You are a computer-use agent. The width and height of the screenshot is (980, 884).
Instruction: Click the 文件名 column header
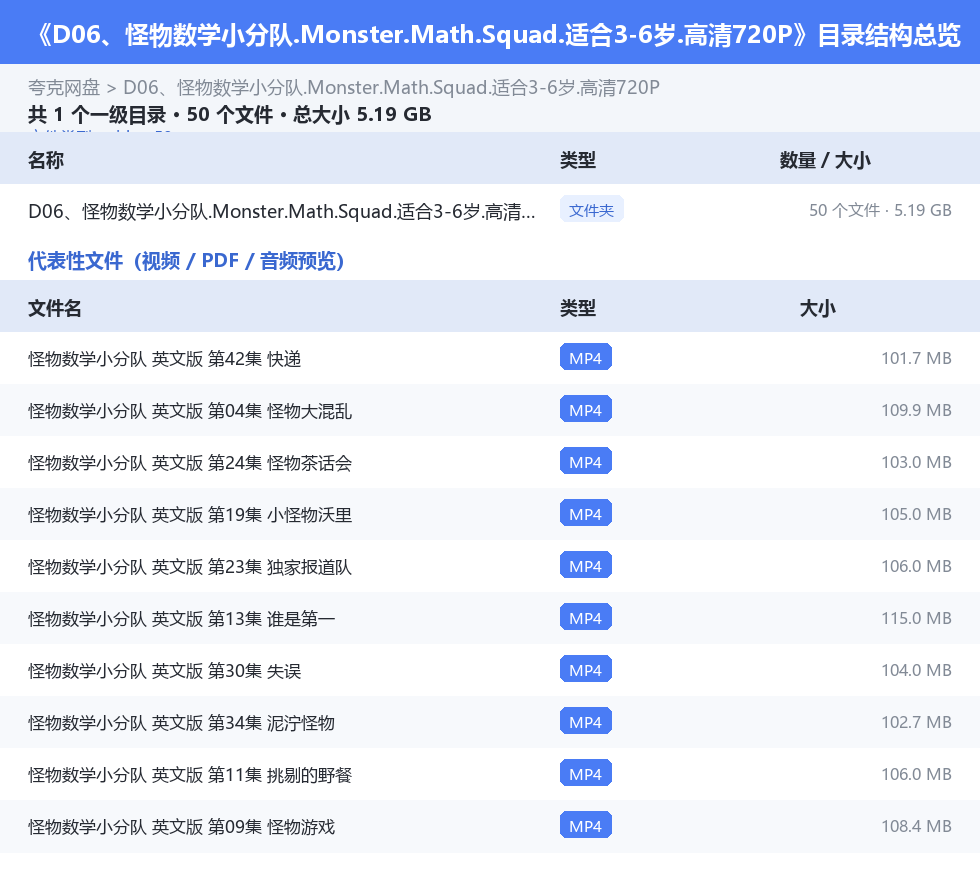click(54, 308)
